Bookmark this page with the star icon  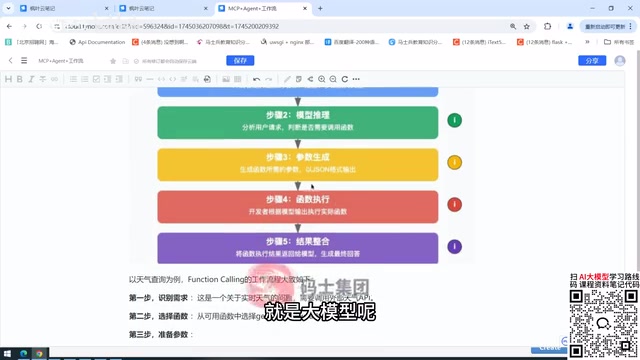tap(527, 26)
